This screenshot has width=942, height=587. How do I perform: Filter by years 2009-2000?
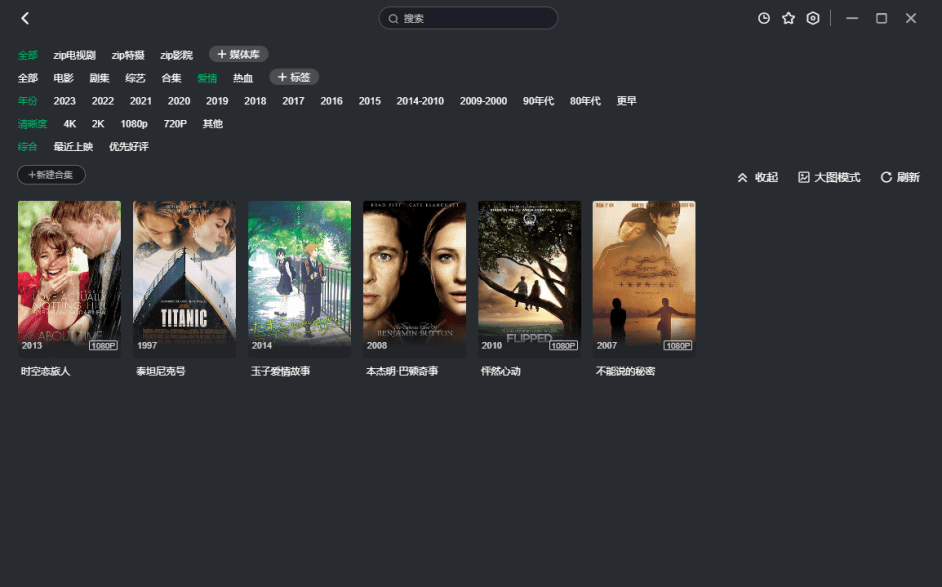pyautogui.click(x=484, y=101)
